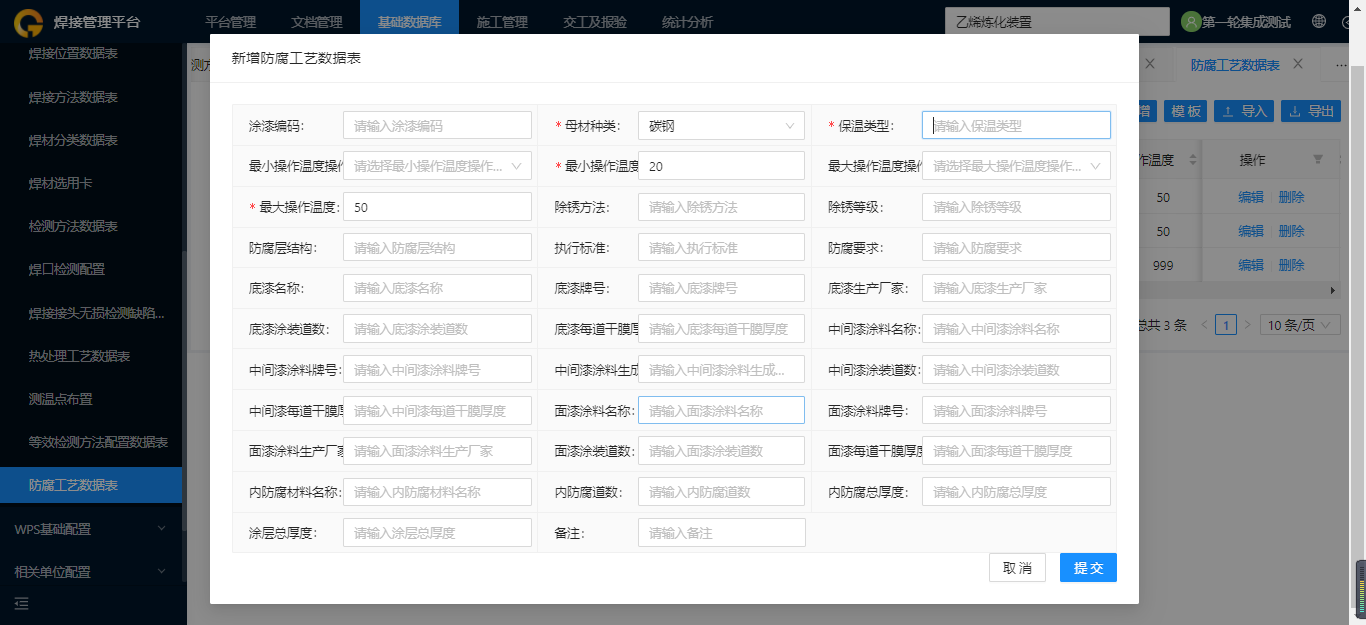The width and height of the screenshot is (1366, 625).
Task: Go to previous page arrow in pagination
Action: 1204,324
